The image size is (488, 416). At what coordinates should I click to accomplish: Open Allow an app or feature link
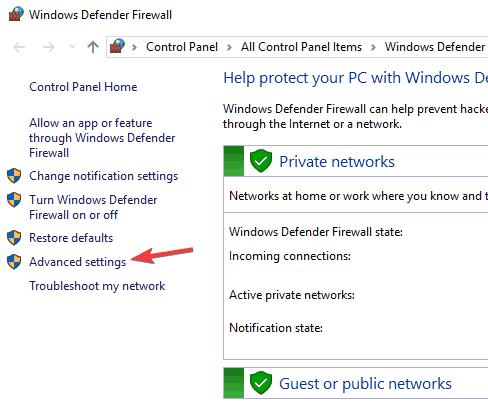102,138
